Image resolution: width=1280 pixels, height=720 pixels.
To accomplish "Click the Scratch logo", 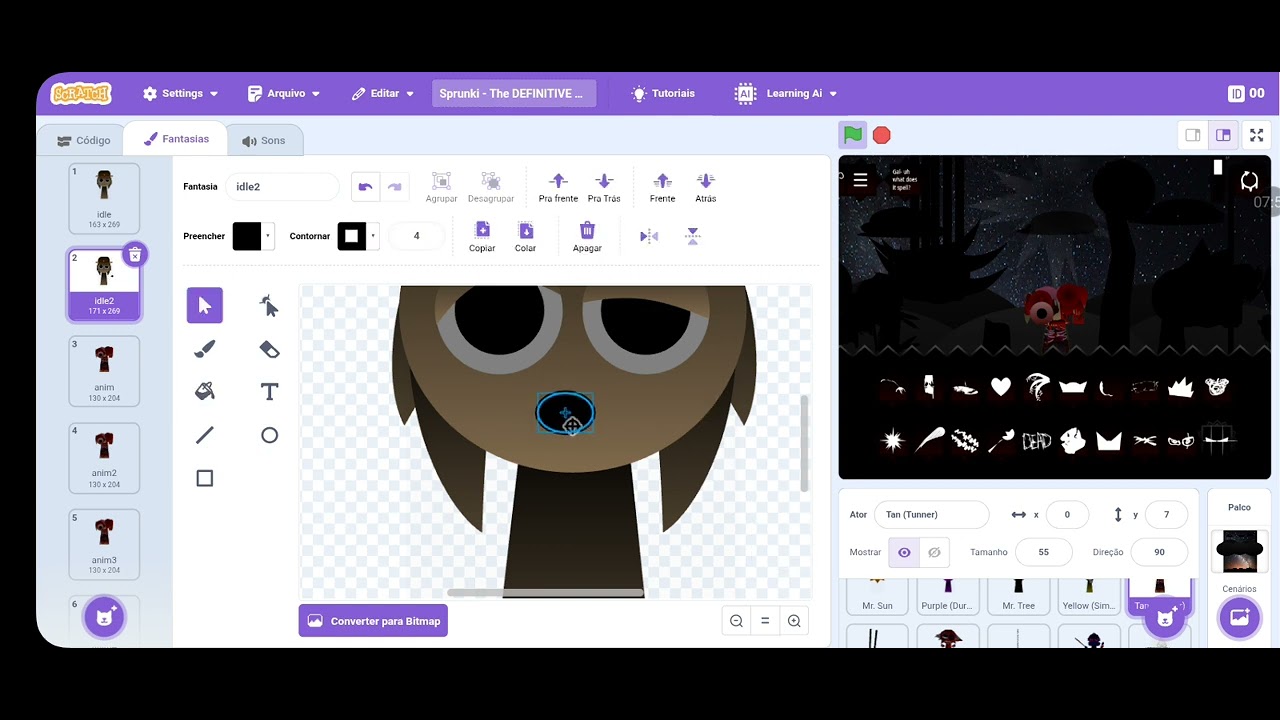I will point(81,93).
